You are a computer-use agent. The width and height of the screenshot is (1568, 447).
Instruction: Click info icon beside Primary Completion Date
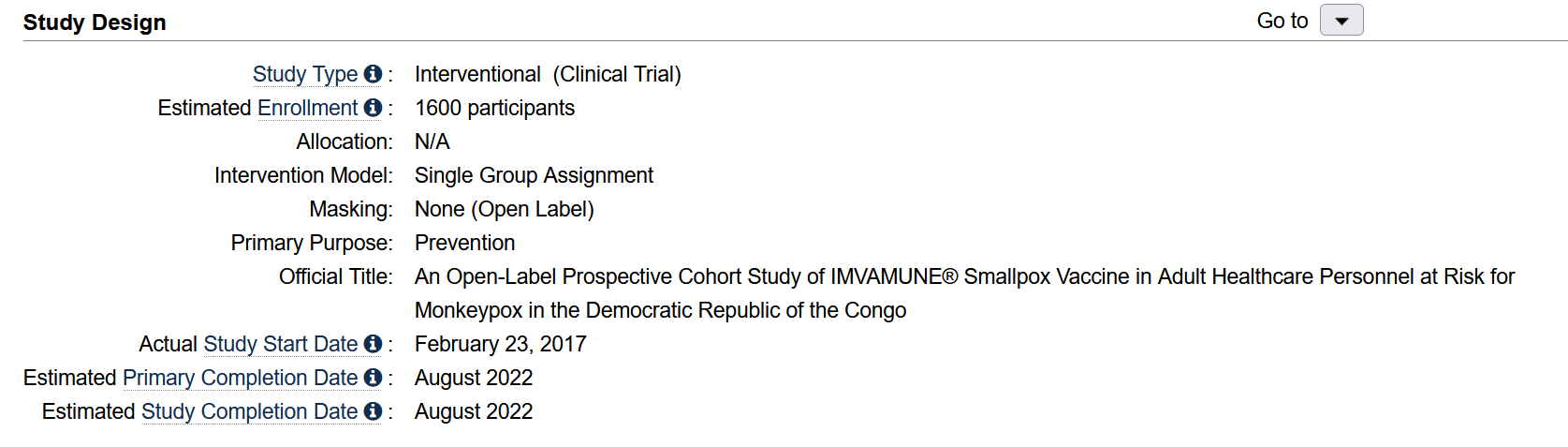373,378
